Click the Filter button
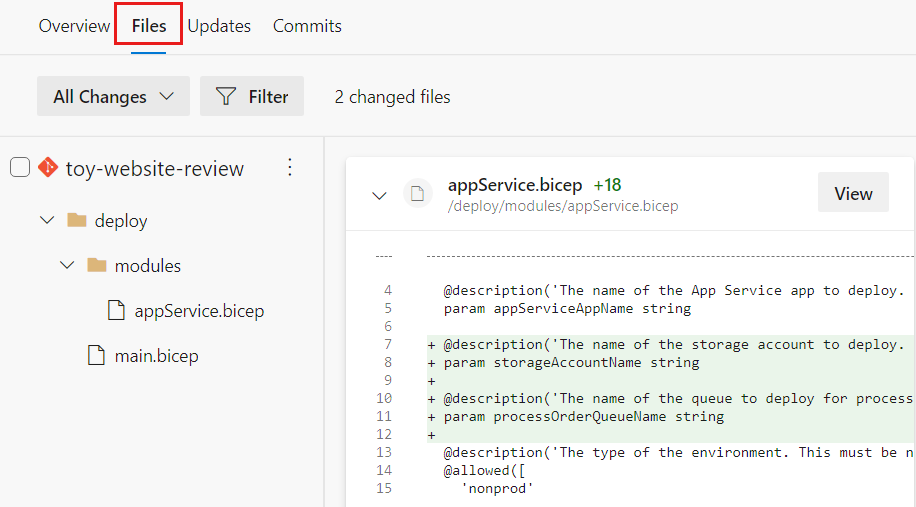 (252, 96)
